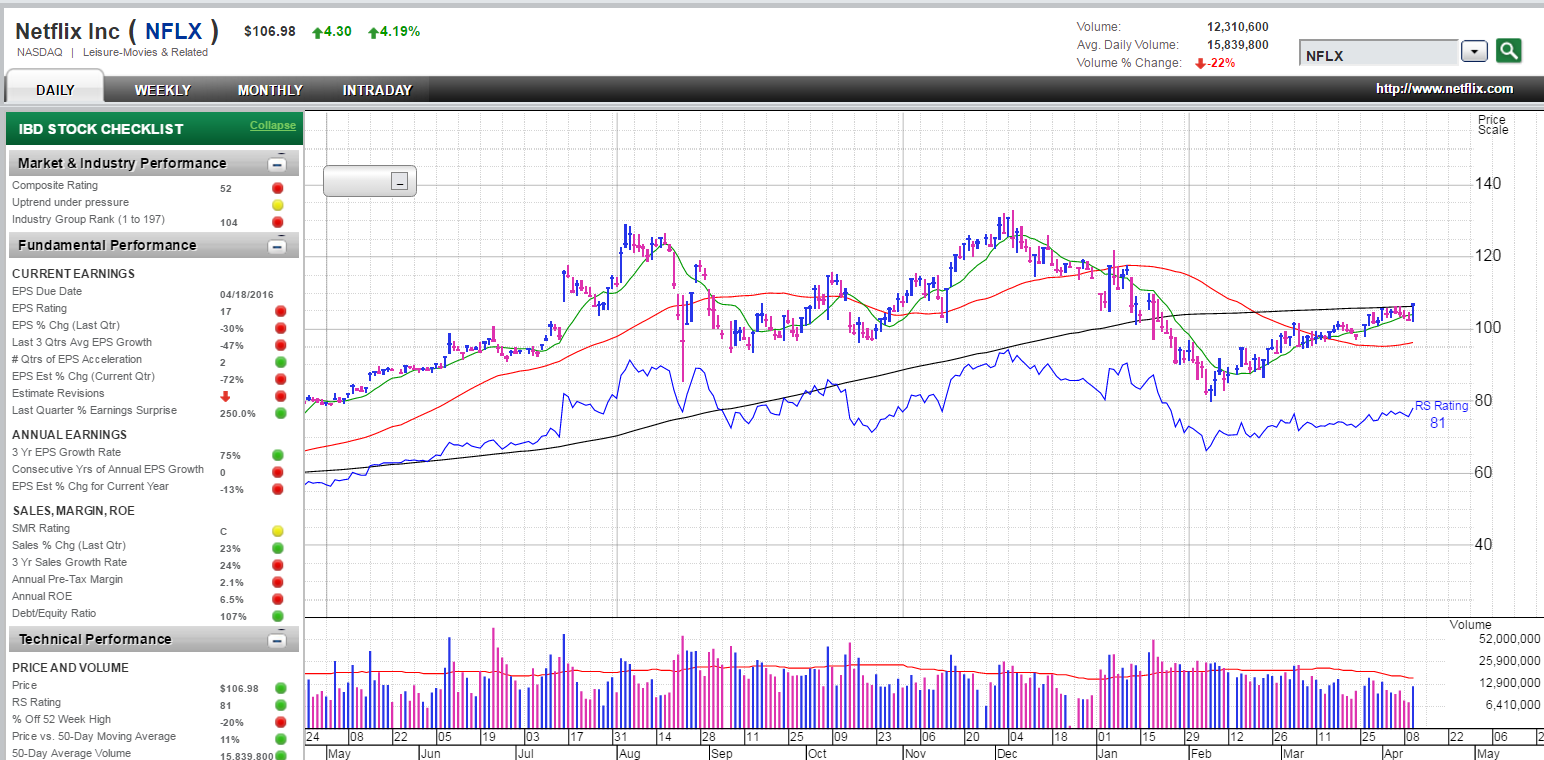Click the latest price bar at chart's right edge
Image resolution: width=1544 pixels, height=760 pixels.
(x=1413, y=311)
